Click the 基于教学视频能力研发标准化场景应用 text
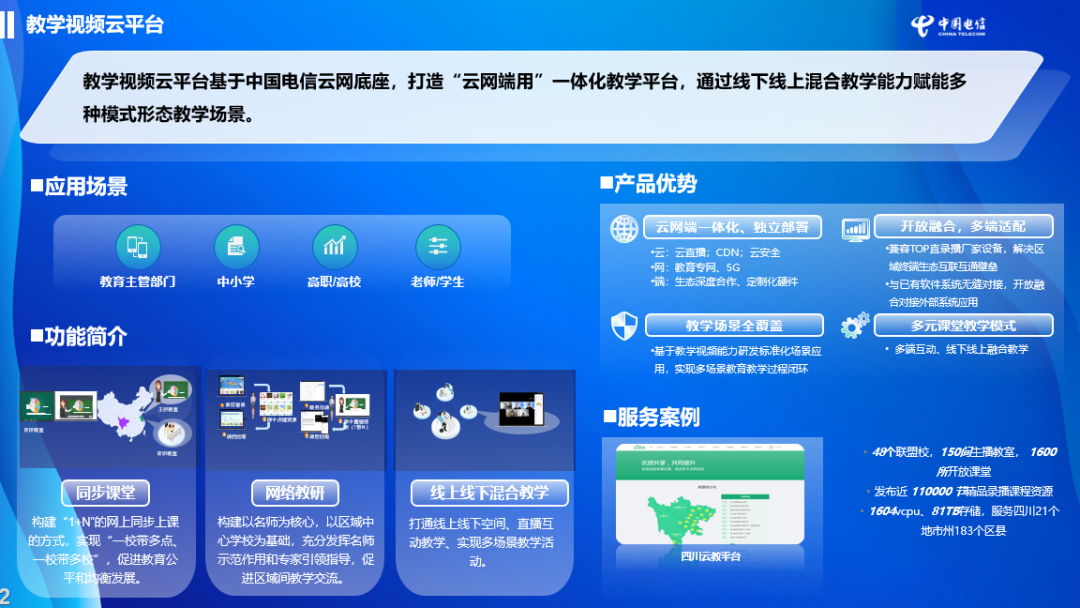This screenshot has width=1080, height=608. (x=736, y=360)
